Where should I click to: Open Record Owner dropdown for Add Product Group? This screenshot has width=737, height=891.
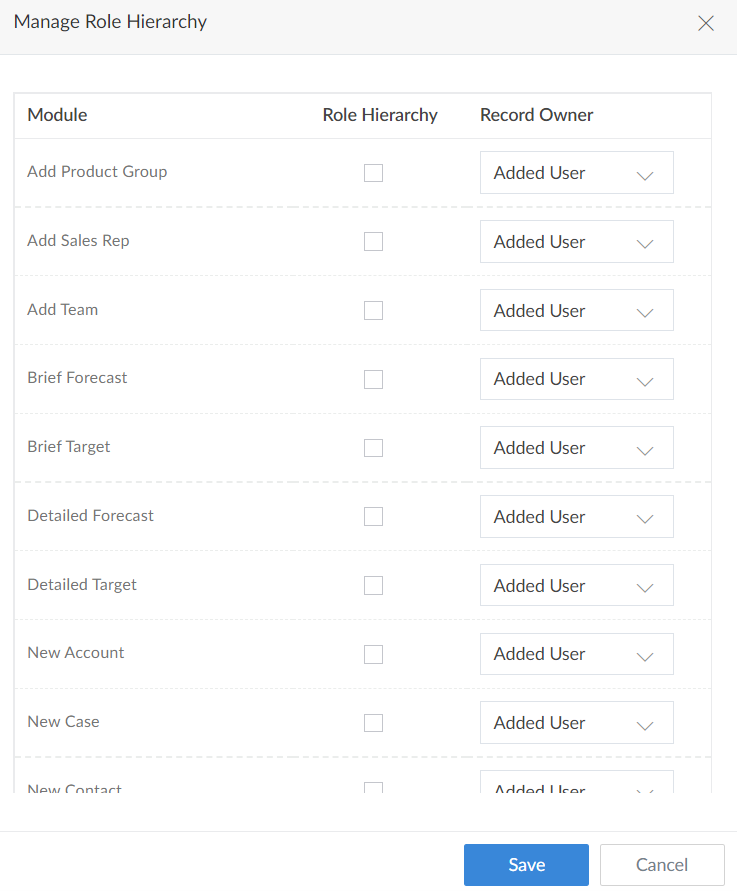tap(576, 173)
